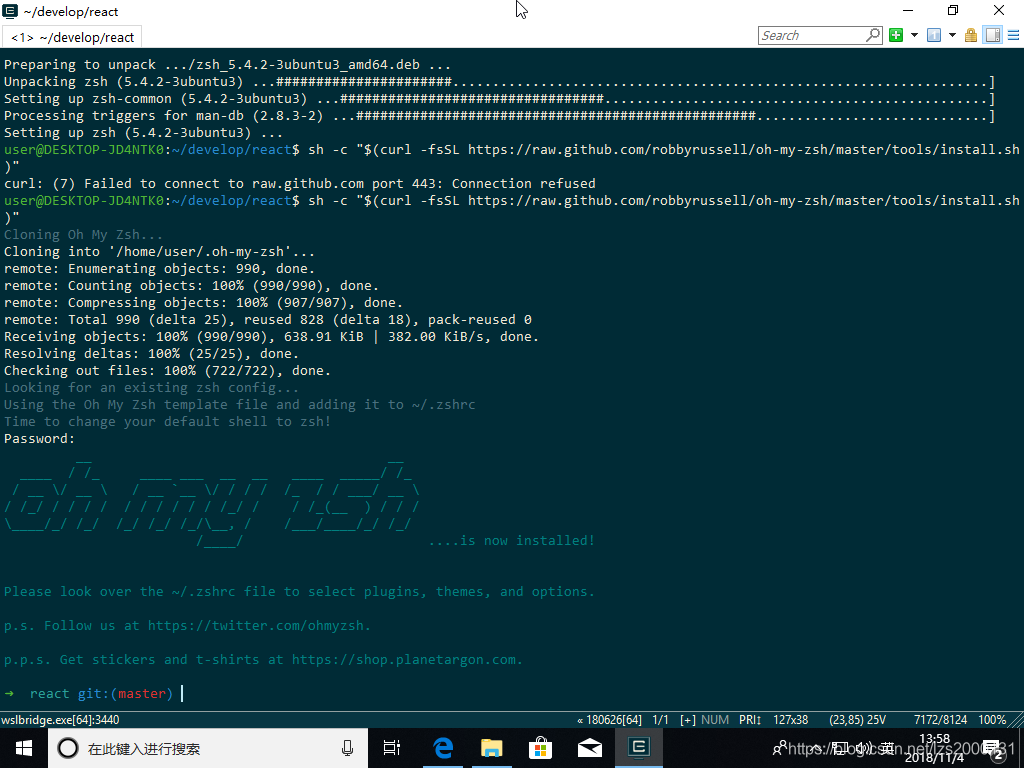Click the wslbridge.exe process status text

tap(60, 720)
